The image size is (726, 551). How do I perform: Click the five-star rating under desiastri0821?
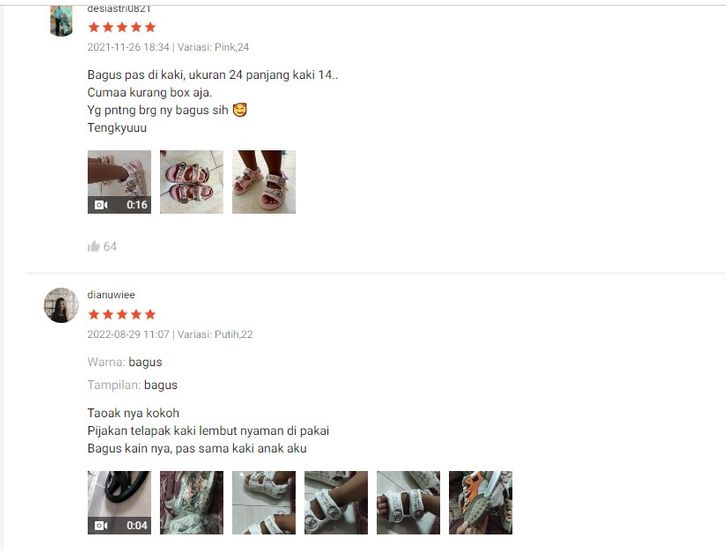point(122,27)
